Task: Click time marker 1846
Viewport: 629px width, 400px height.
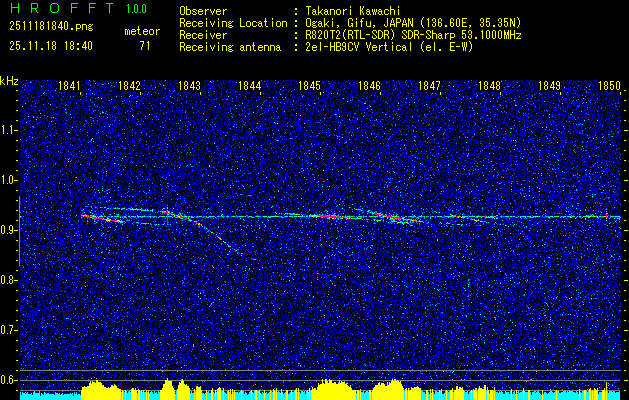Action: [x=369, y=85]
